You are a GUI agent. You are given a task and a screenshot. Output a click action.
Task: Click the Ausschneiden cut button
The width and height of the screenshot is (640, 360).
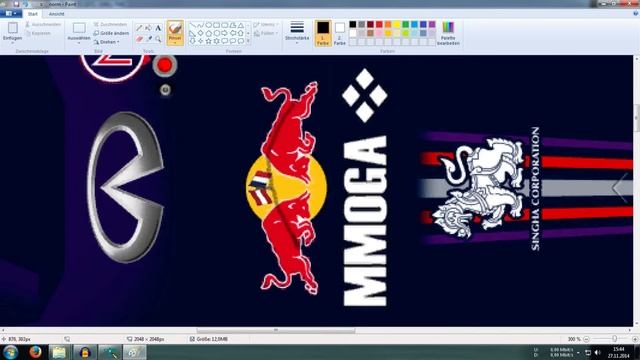click(43, 24)
